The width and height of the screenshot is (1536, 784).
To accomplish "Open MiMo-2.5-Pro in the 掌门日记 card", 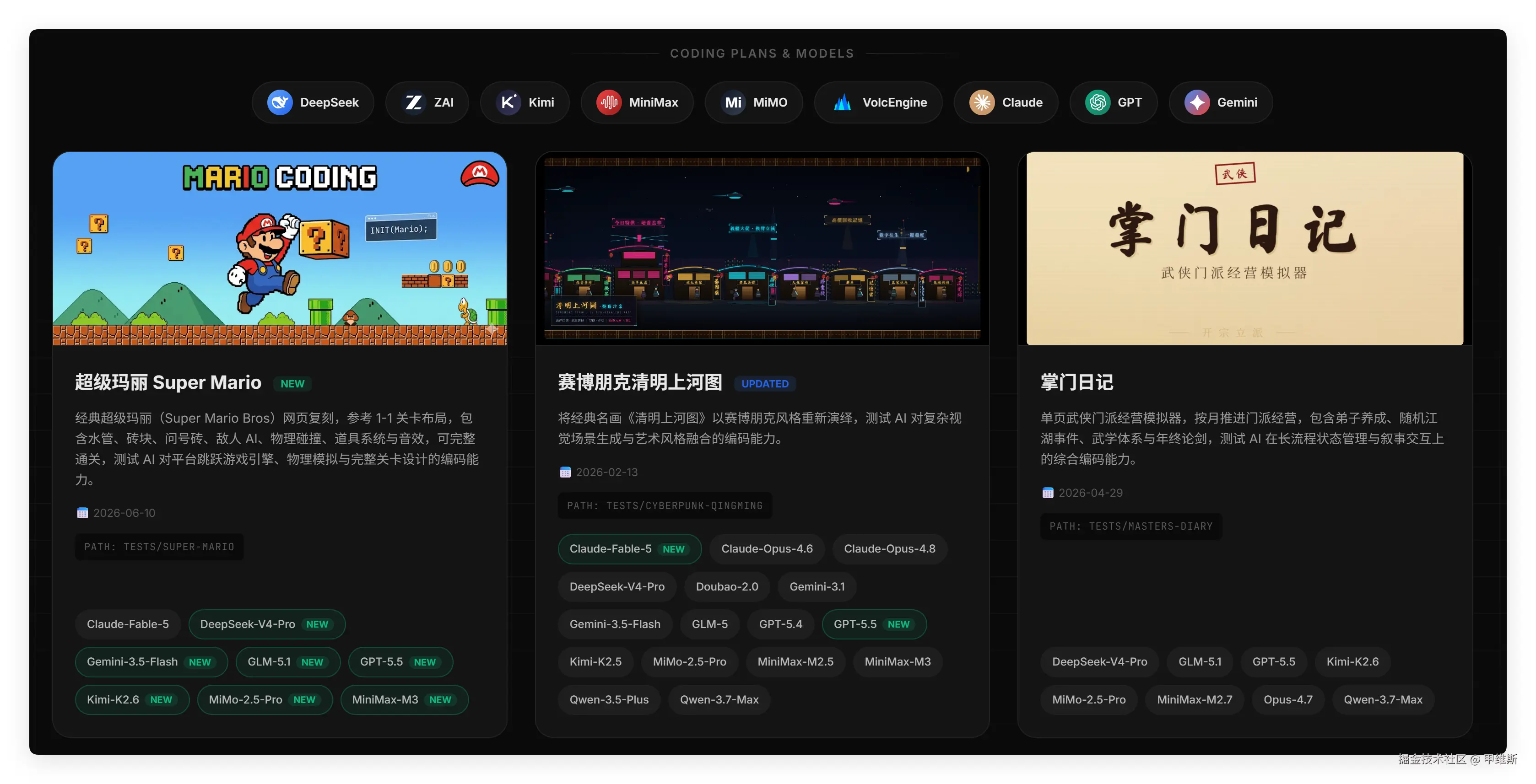I will coord(1089,700).
